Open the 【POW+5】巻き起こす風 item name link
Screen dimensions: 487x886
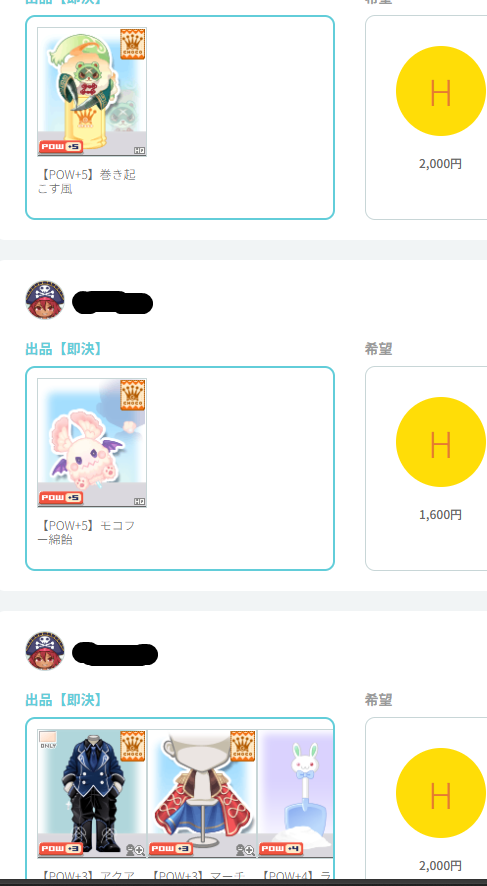click(86, 182)
